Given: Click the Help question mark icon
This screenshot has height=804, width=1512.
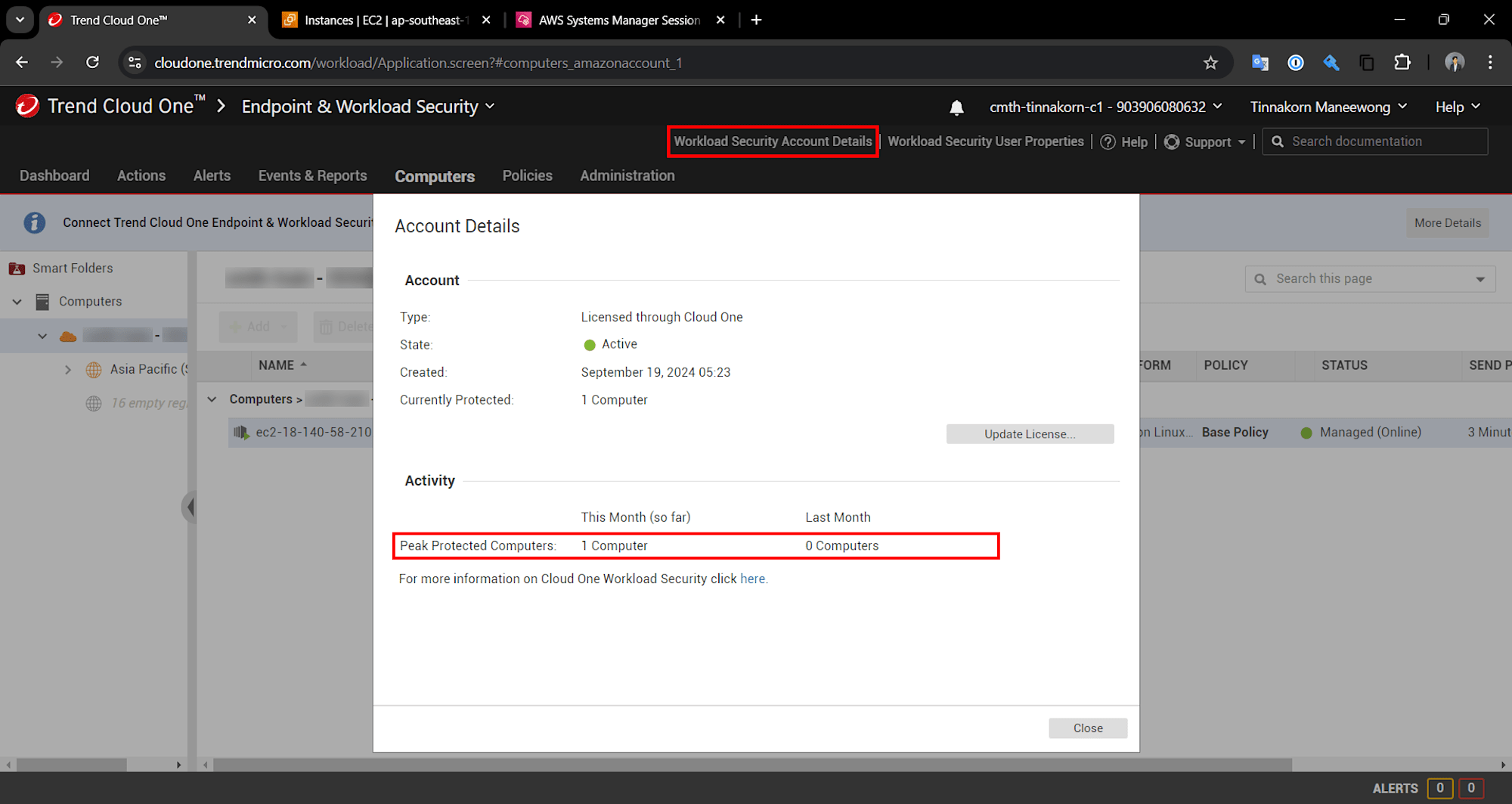Looking at the screenshot, I should tap(1108, 142).
